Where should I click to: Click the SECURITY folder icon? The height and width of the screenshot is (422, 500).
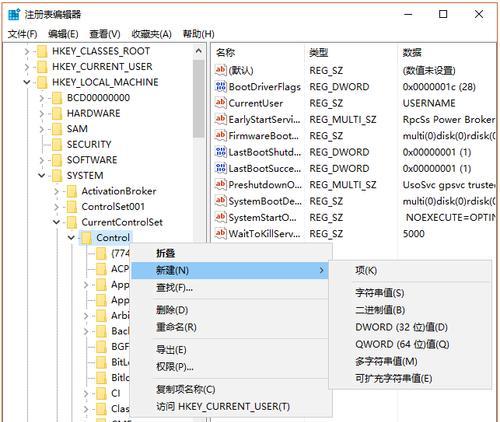pyautogui.click(x=57, y=145)
